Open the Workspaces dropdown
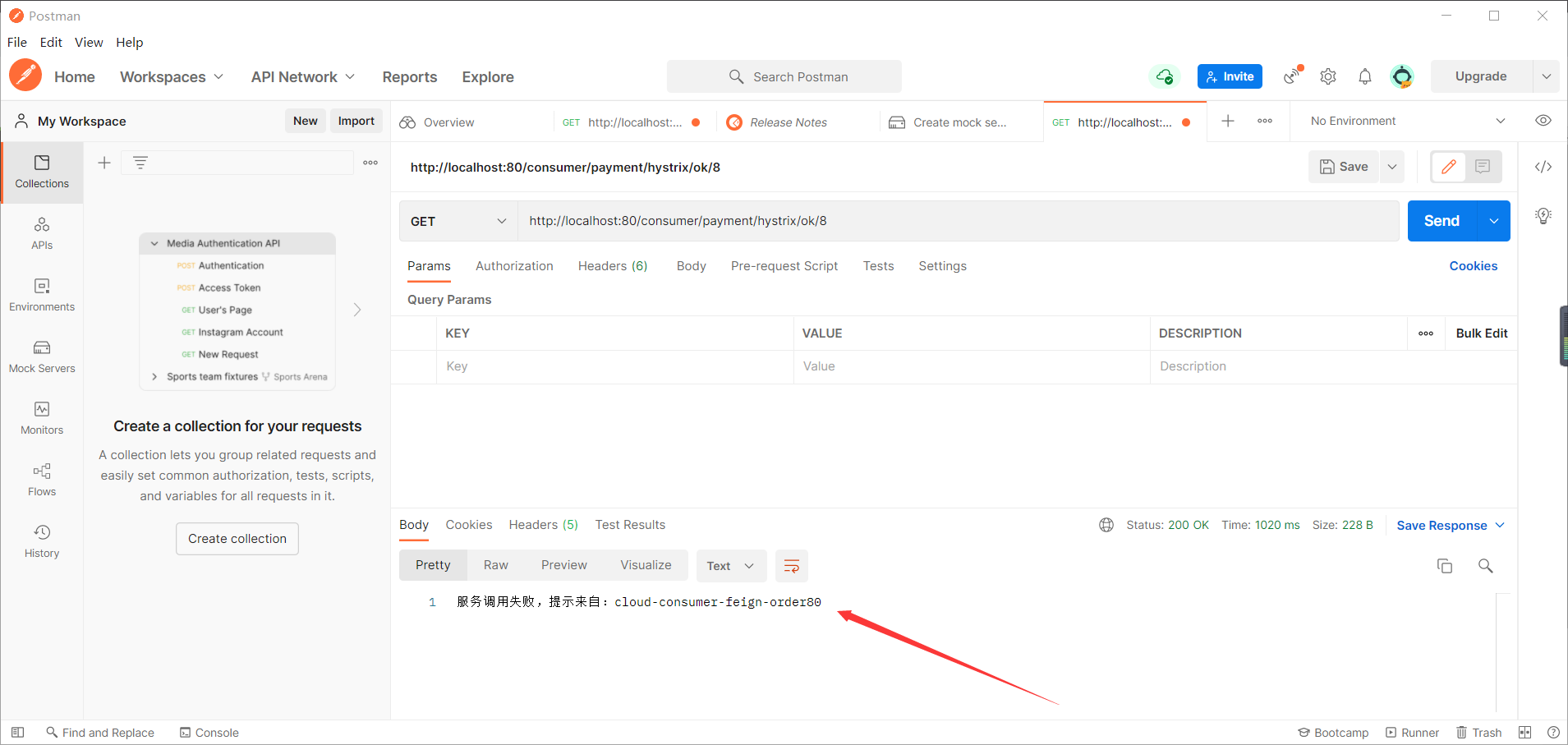The height and width of the screenshot is (745, 1568). coord(172,76)
